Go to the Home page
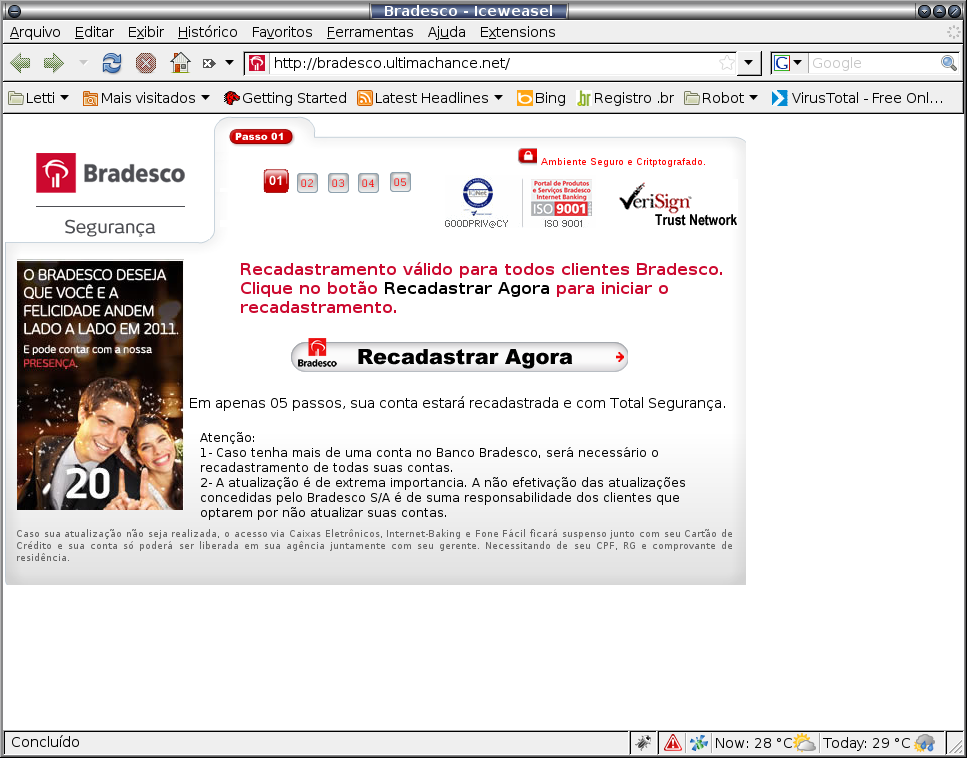Image resolution: width=967 pixels, height=758 pixels. pyautogui.click(x=180, y=63)
